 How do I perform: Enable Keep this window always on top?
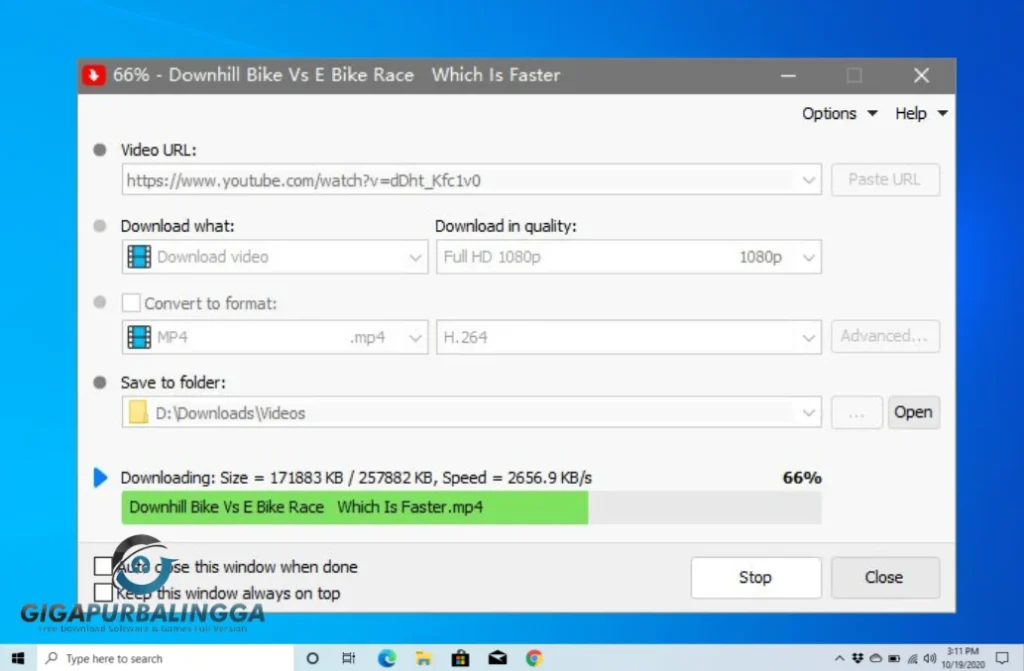[x=103, y=592]
